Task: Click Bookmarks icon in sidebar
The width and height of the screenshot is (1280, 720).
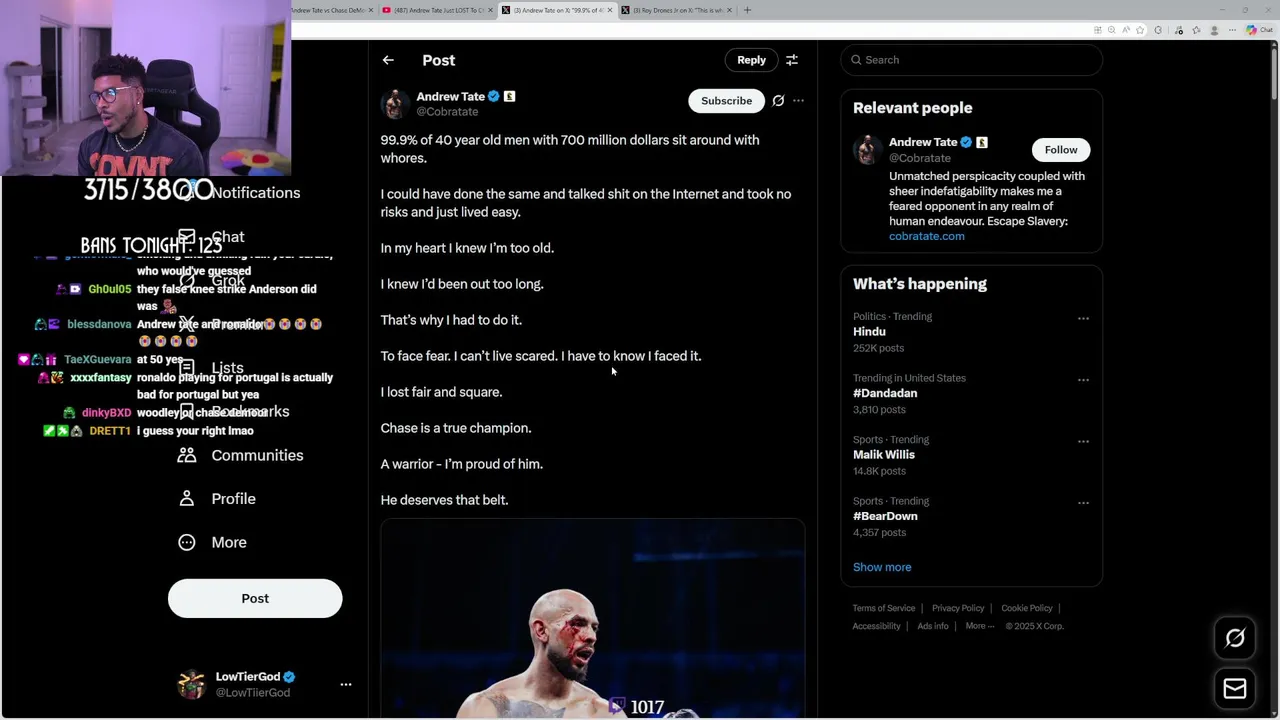Action: click(x=187, y=412)
